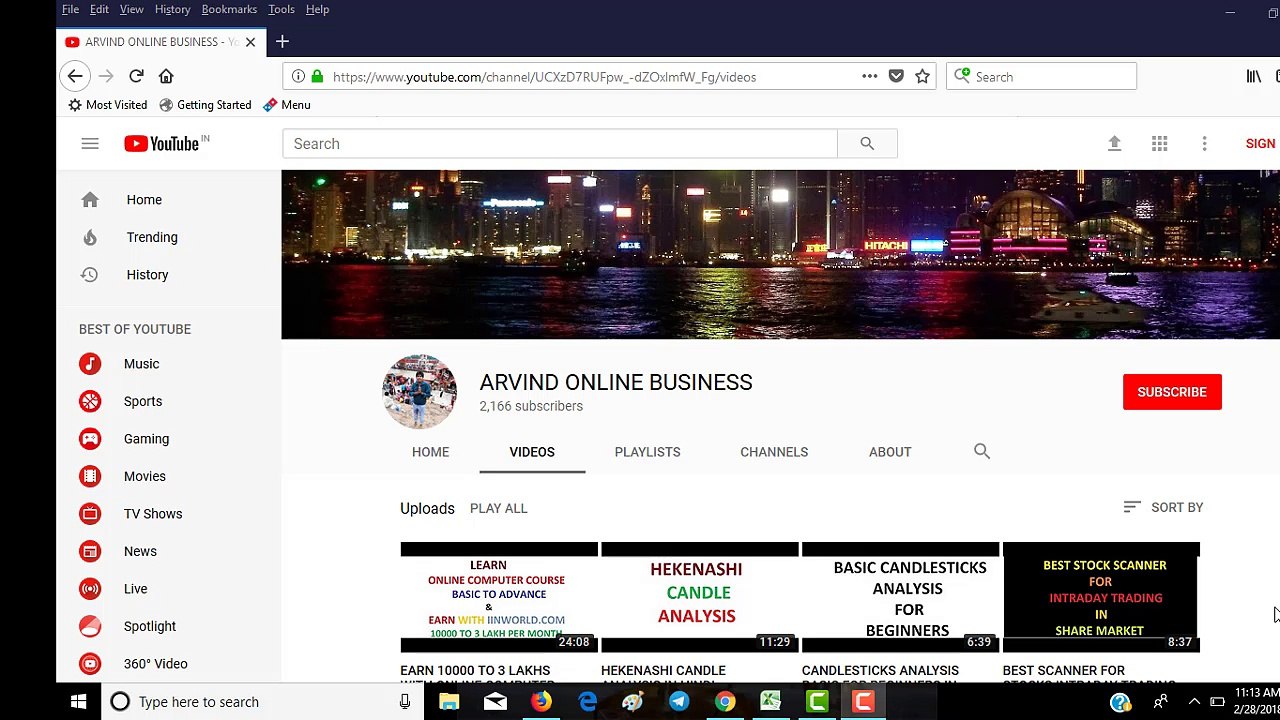The height and width of the screenshot is (720, 1280).
Task: Search within the channel using magnifier icon
Action: (x=982, y=452)
